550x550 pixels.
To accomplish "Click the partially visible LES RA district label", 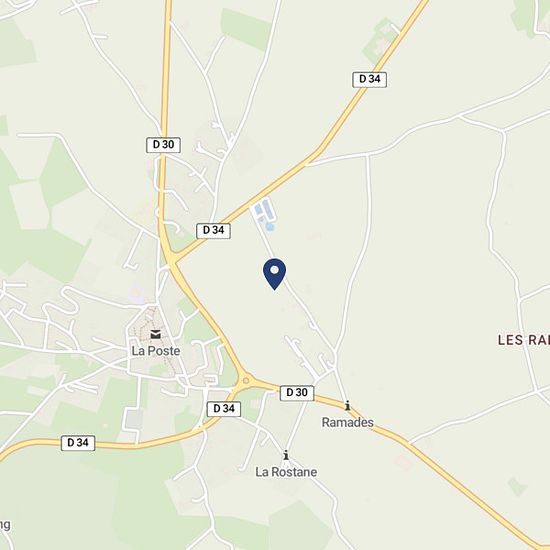I will tap(524, 340).
